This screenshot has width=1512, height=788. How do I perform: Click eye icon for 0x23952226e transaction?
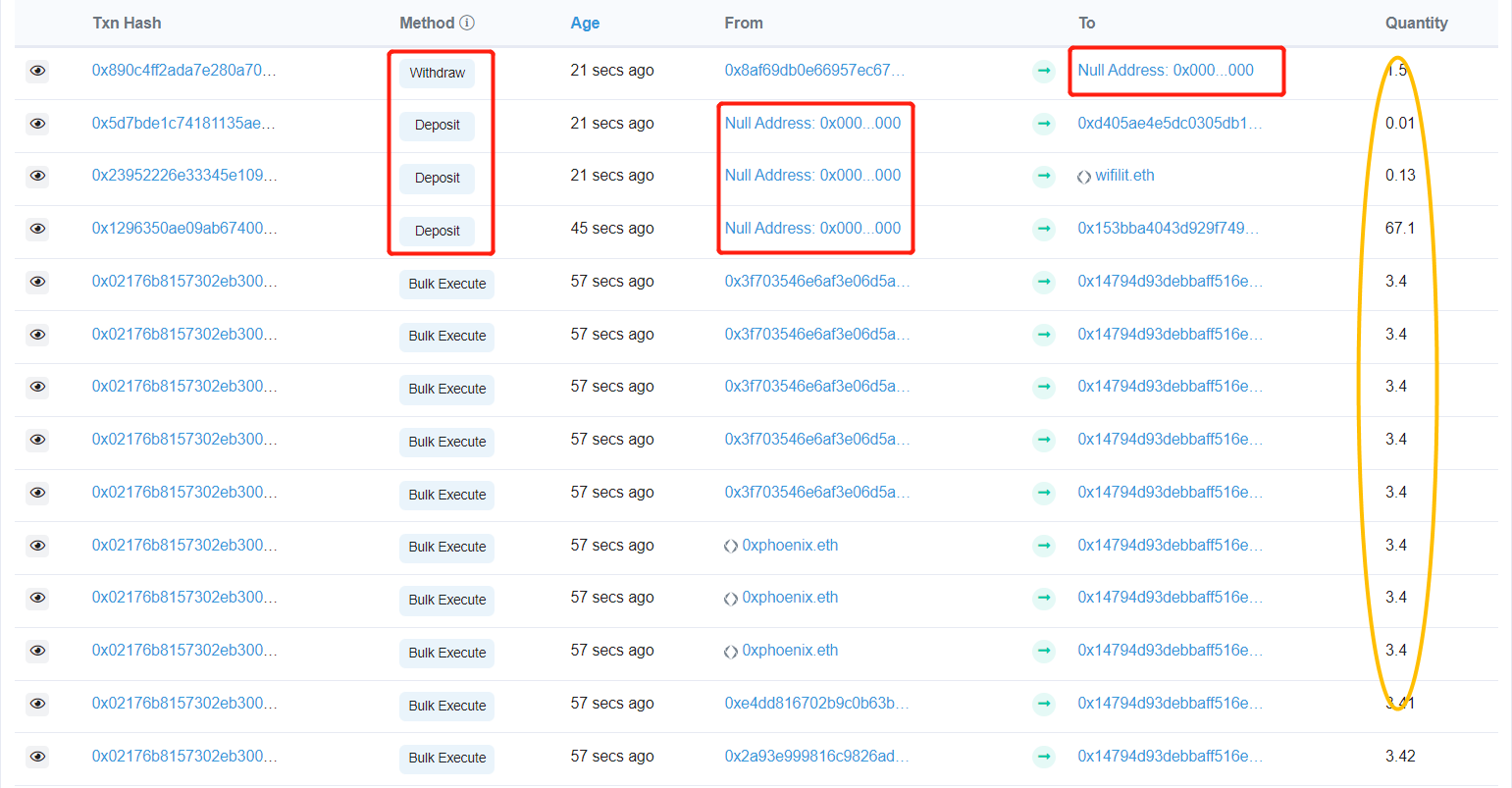pyautogui.click(x=37, y=176)
